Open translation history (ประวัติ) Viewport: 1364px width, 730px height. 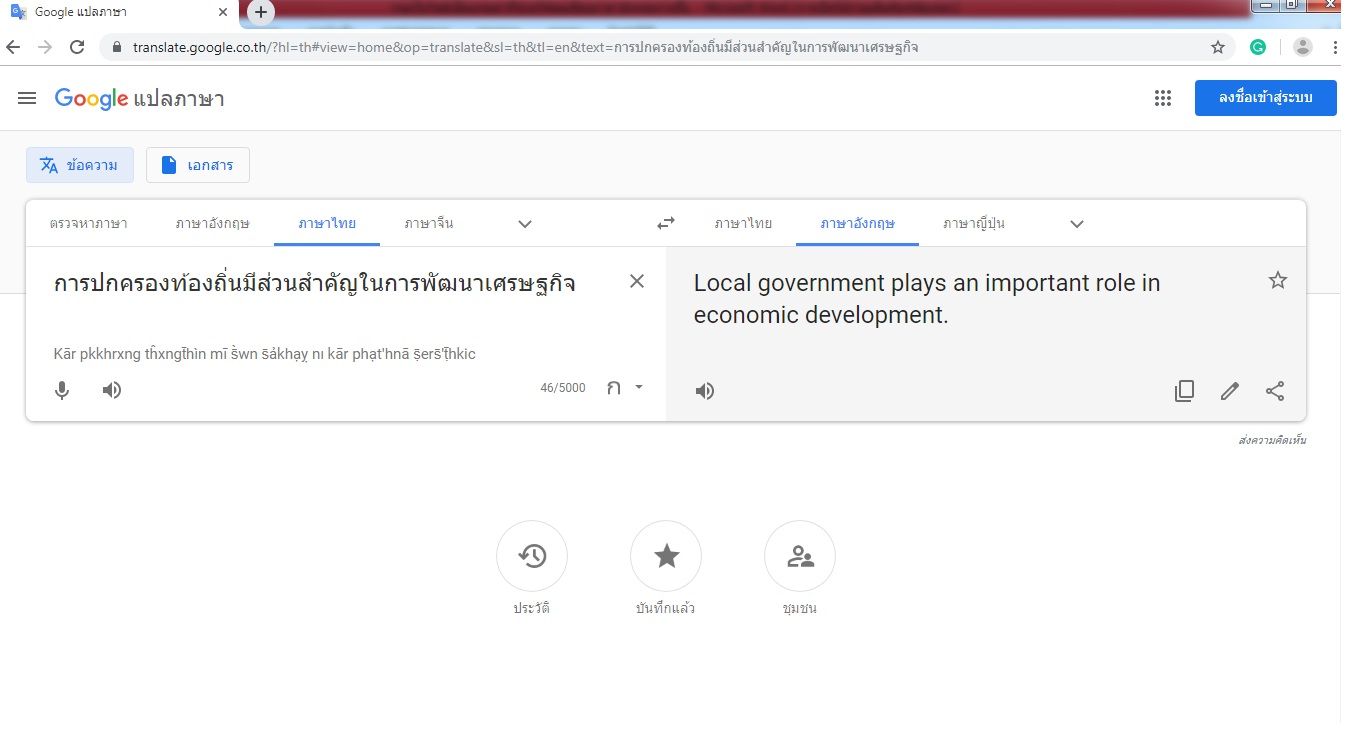point(532,556)
